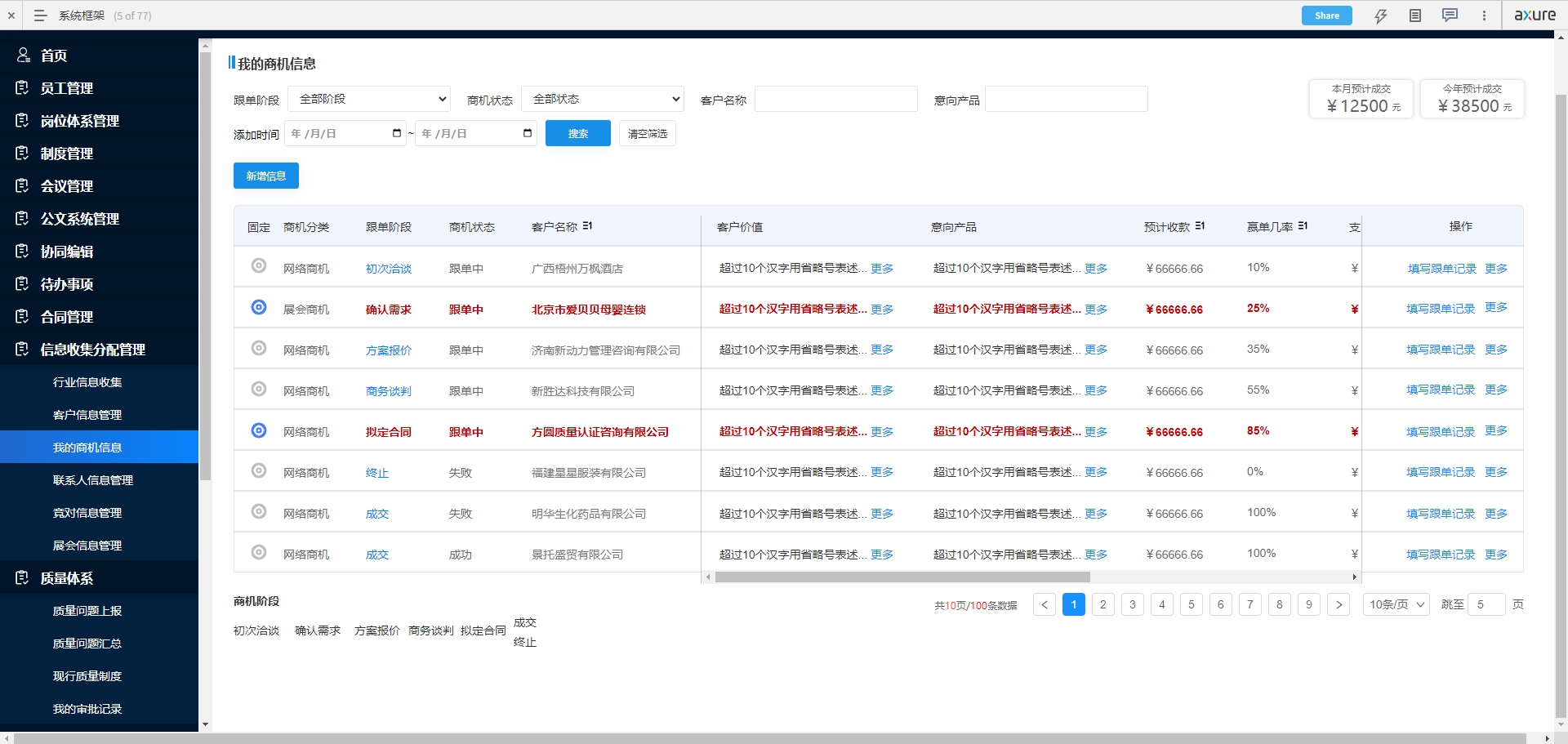Click the Share button
This screenshot has width=1568, height=744.
(1327, 16)
